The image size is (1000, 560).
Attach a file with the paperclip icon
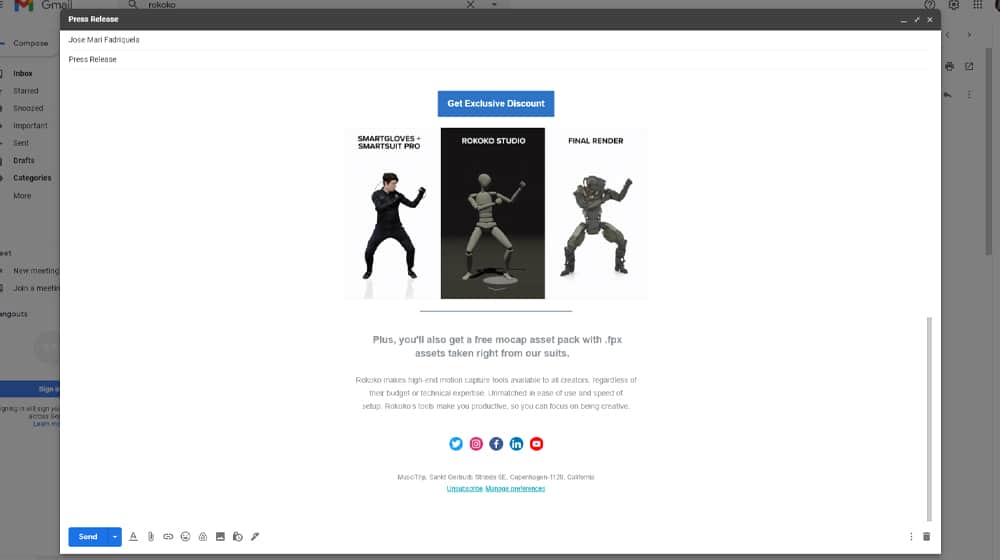tap(151, 536)
